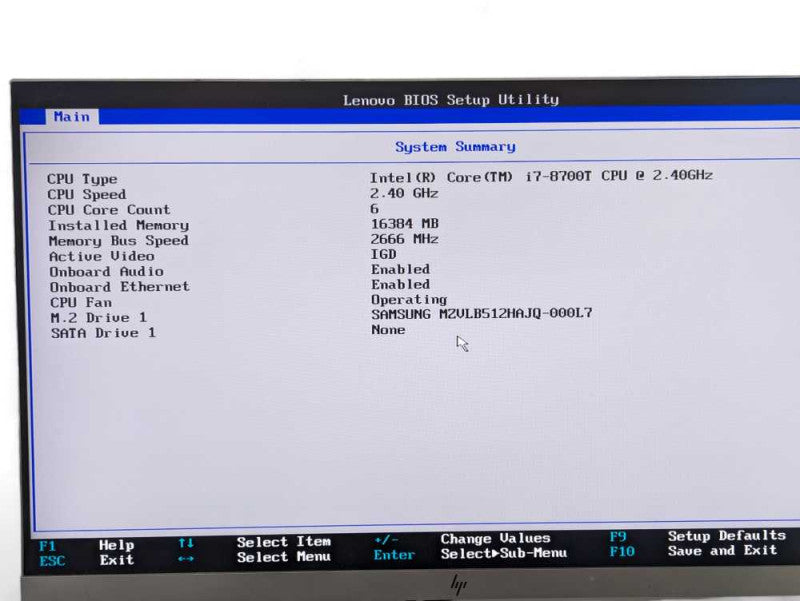Click the F10 key hint

coord(622,552)
